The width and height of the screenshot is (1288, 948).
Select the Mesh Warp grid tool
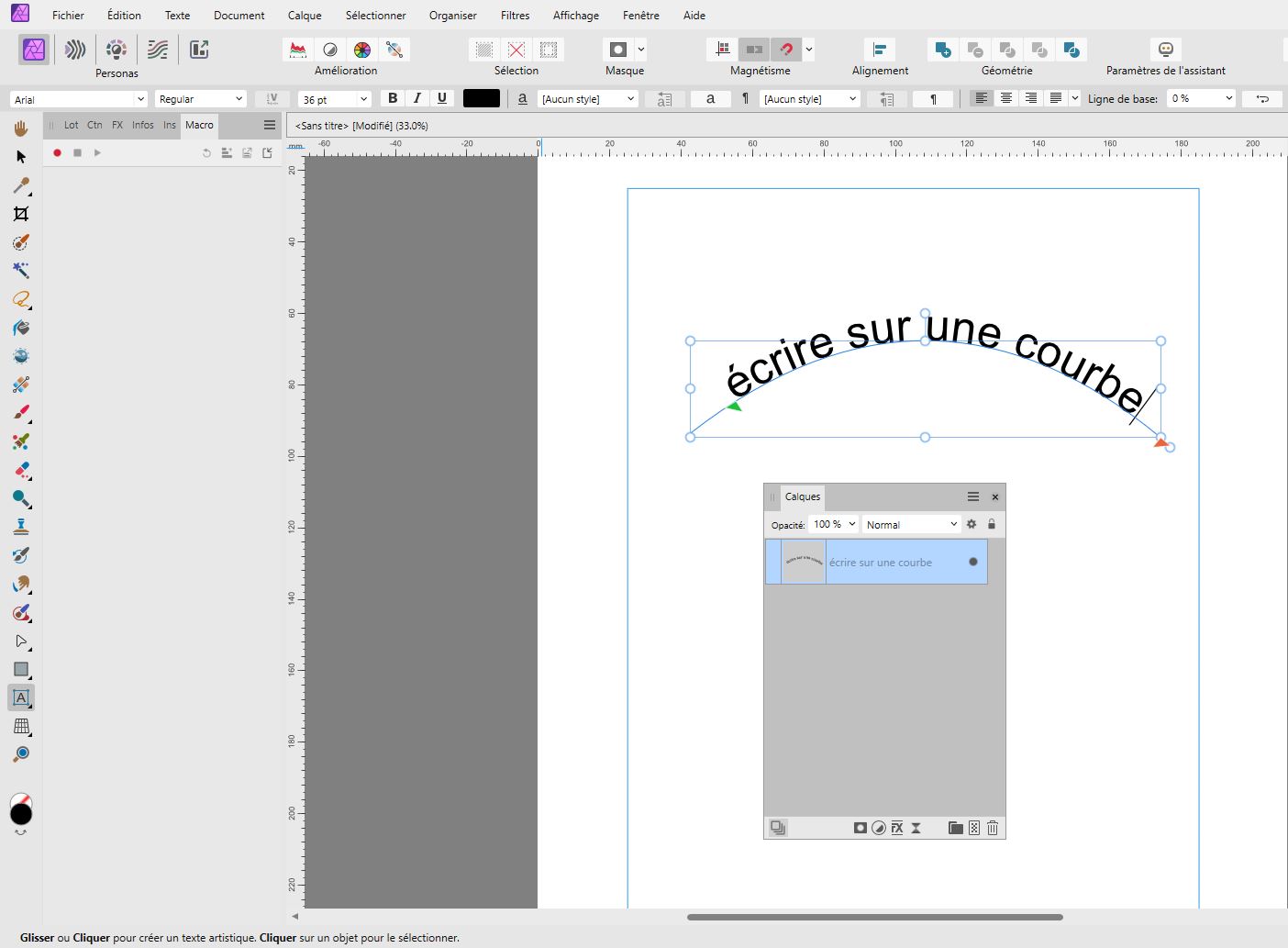click(x=21, y=726)
